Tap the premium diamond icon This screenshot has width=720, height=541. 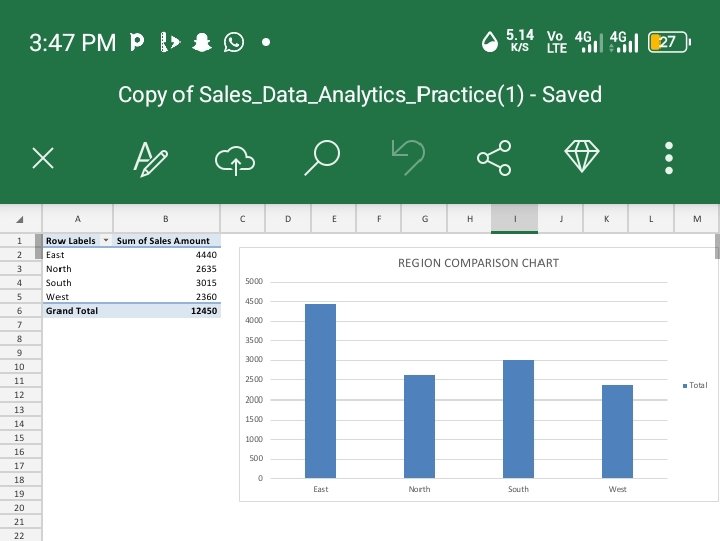click(582, 156)
